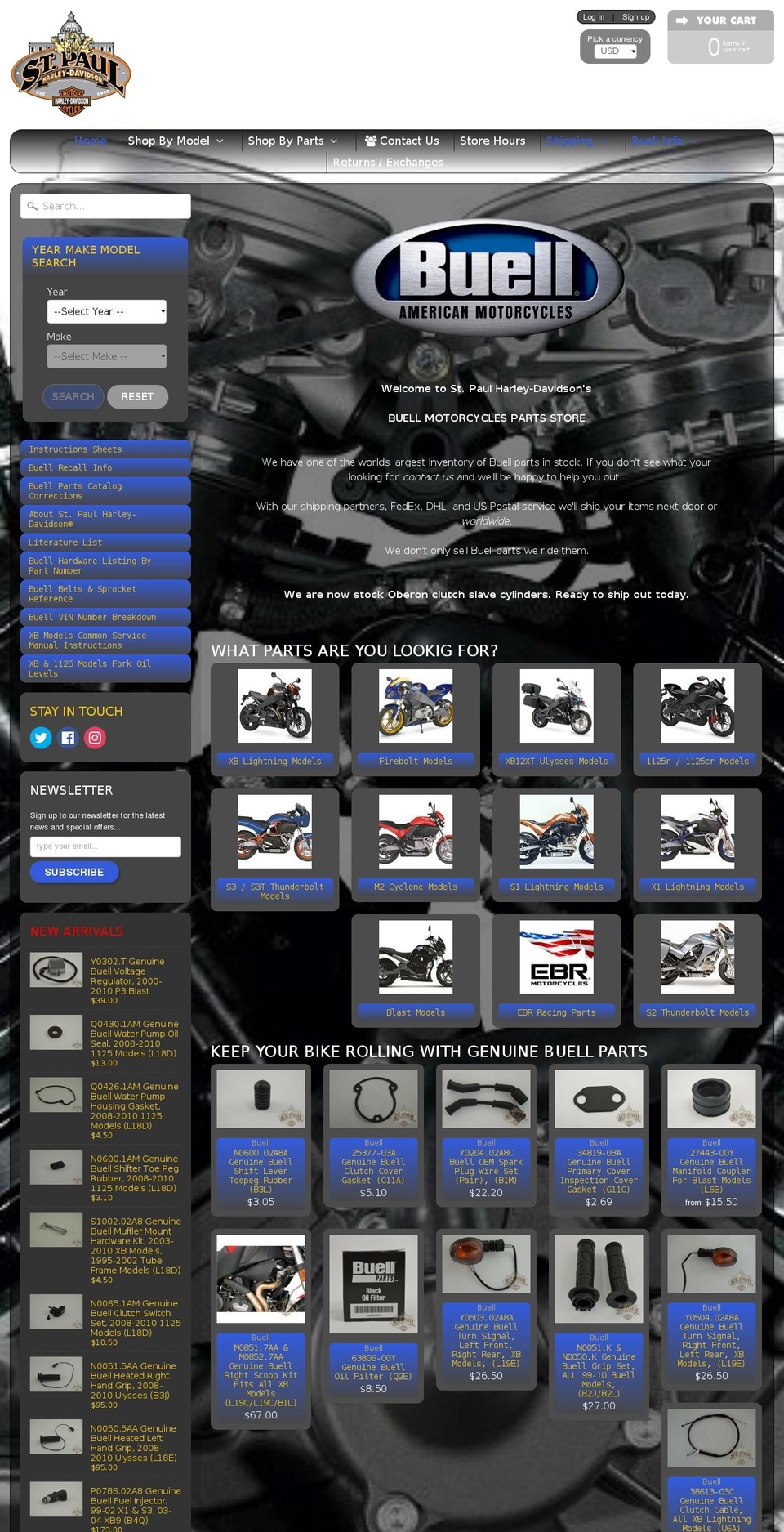784x1532 pixels.
Task: Click the search magnifier icon
Action: pos(33,207)
